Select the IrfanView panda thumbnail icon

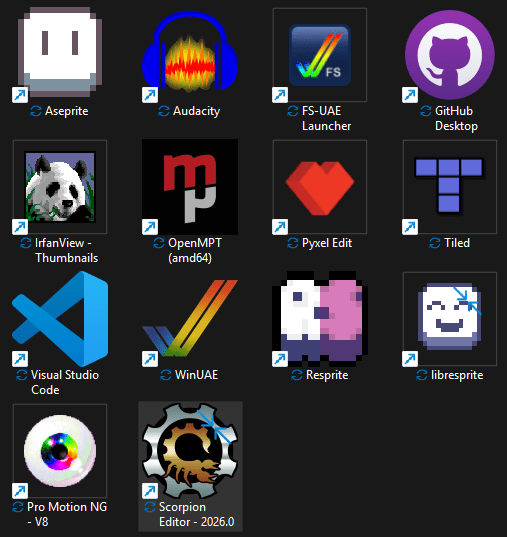[x=60, y=187]
